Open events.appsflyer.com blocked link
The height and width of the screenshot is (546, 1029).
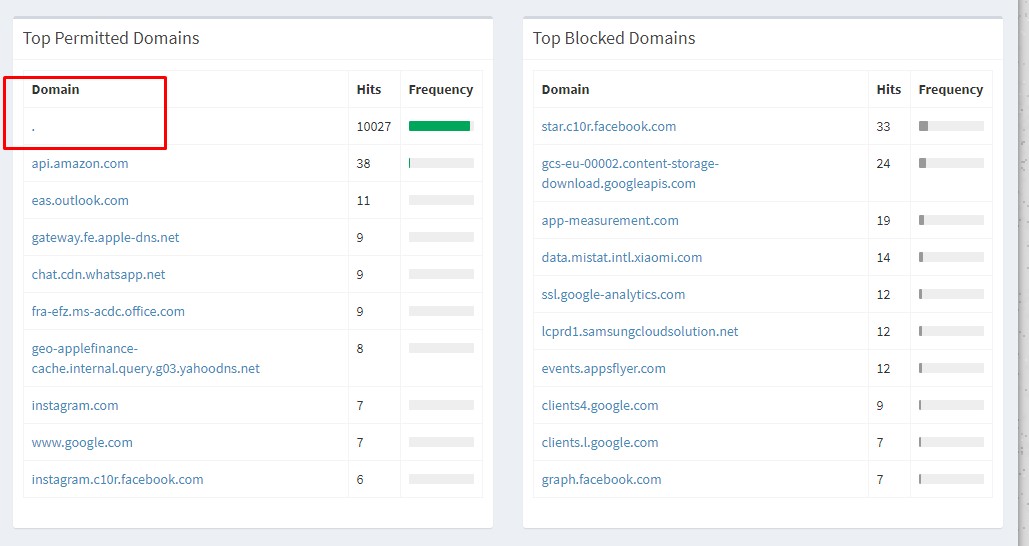[603, 368]
